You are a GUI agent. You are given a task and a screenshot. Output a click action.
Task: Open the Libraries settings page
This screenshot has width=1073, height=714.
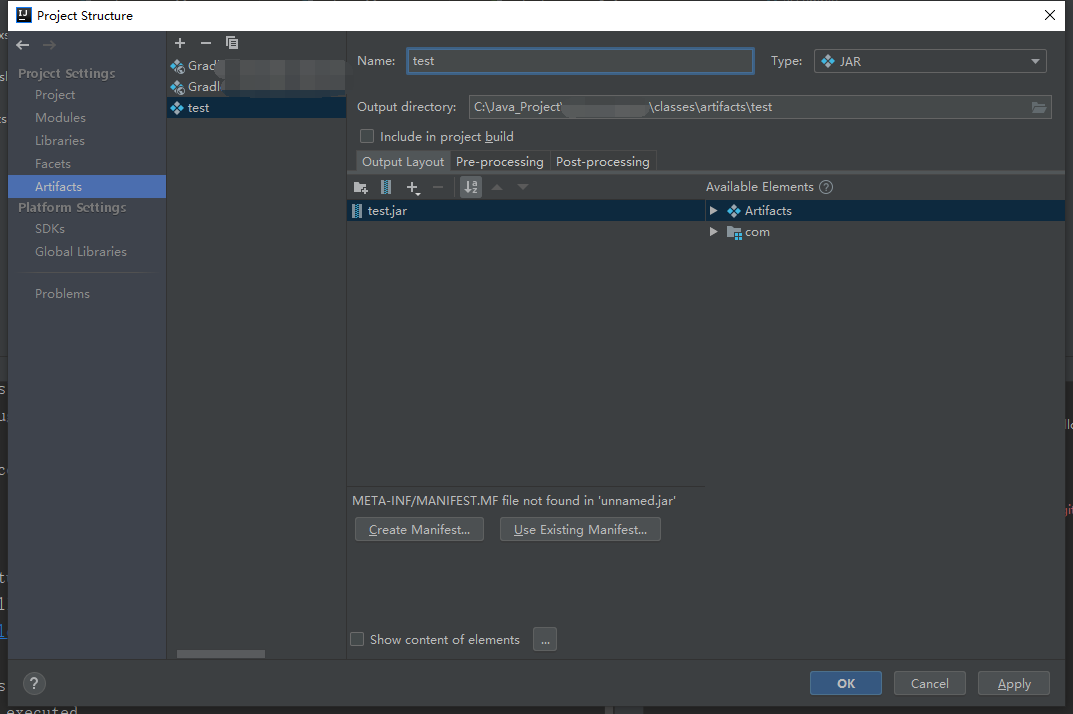[x=60, y=141]
